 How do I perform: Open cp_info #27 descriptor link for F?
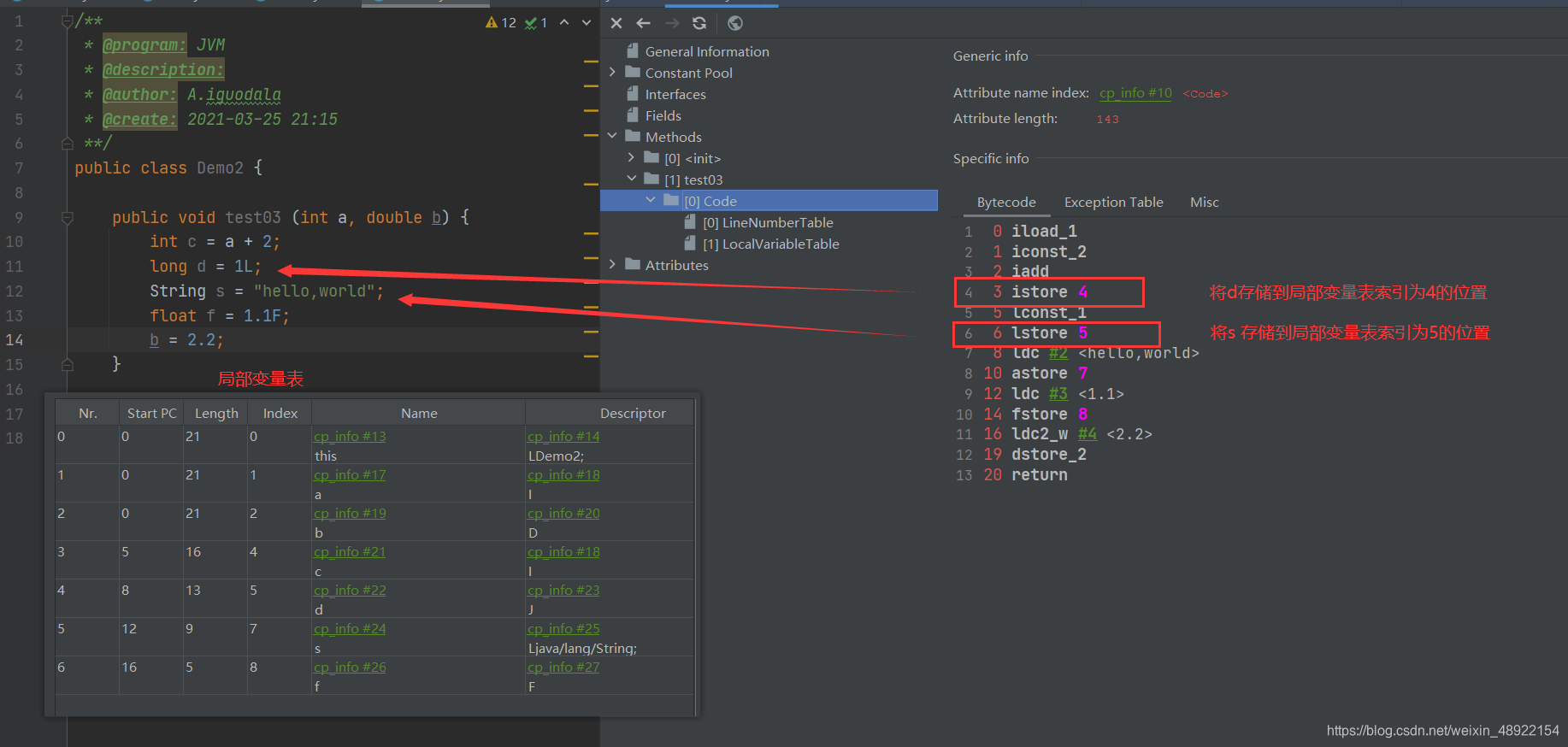[x=563, y=668]
